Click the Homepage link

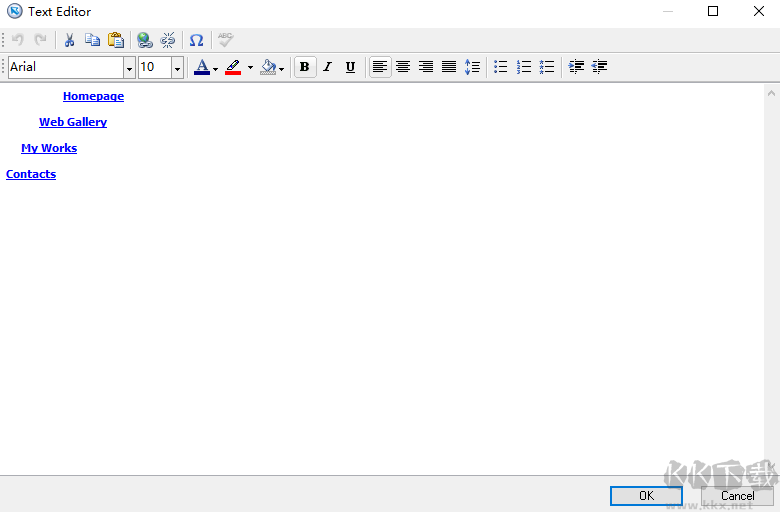pyautogui.click(x=94, y=96)
